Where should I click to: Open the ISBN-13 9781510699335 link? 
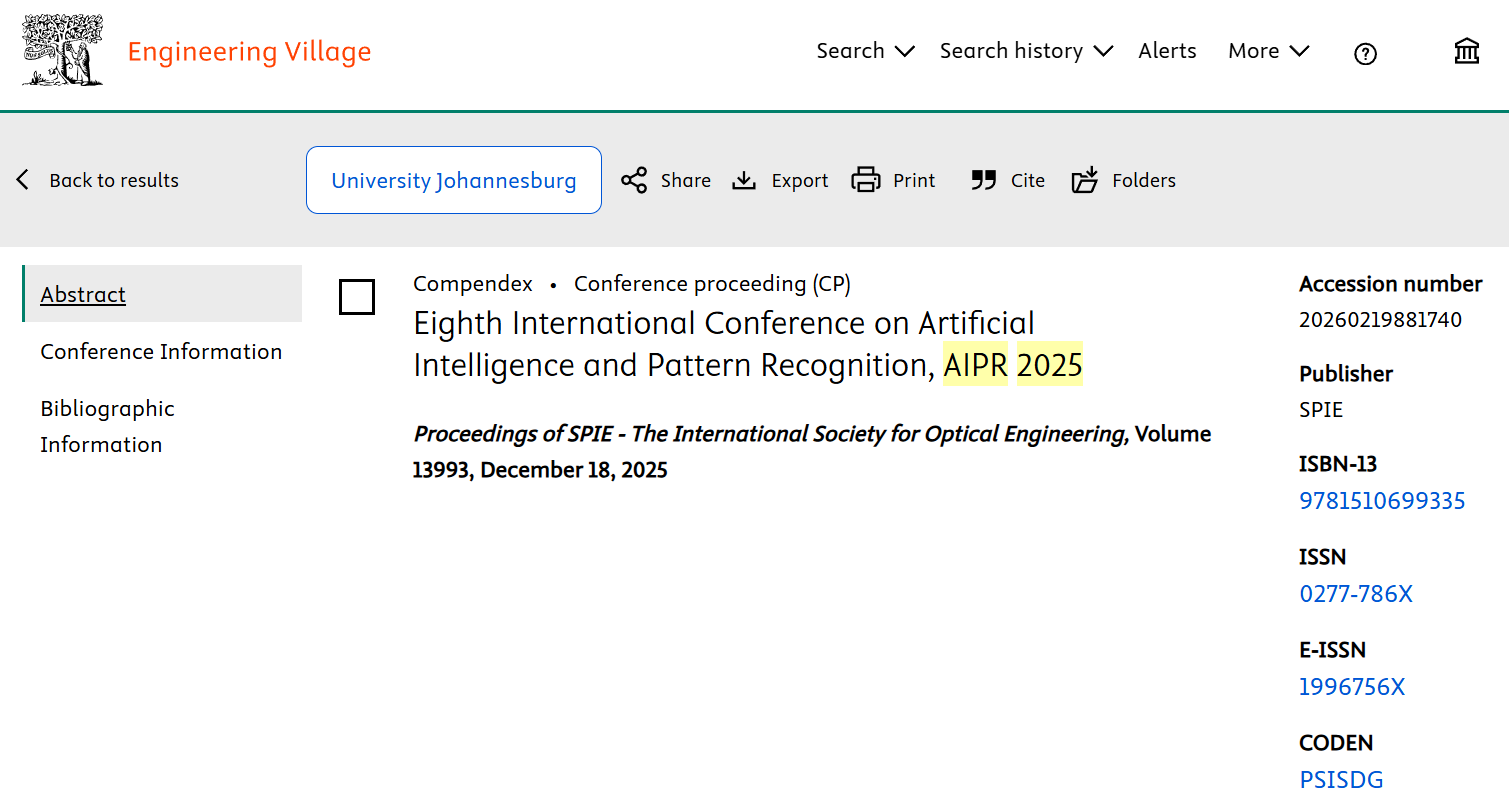1382,501
